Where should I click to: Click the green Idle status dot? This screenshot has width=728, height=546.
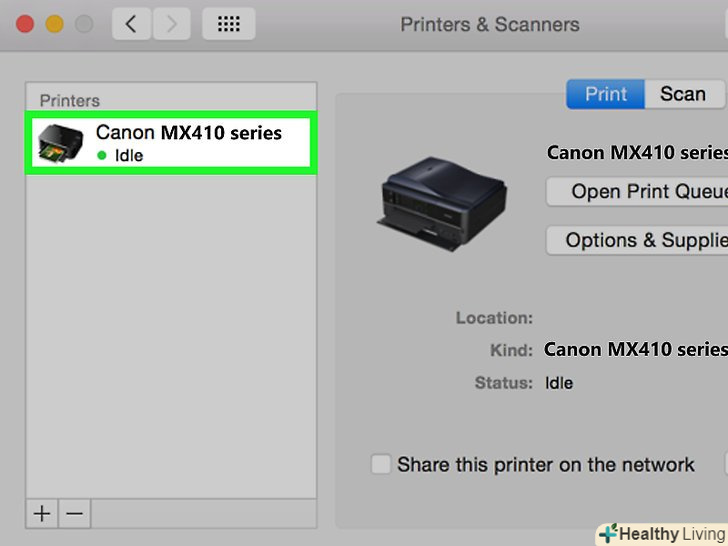(x=101, y=156)
